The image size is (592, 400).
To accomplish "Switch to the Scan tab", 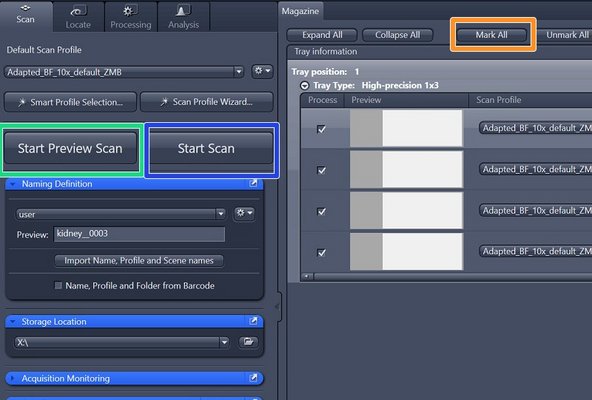I will [25, 16].
